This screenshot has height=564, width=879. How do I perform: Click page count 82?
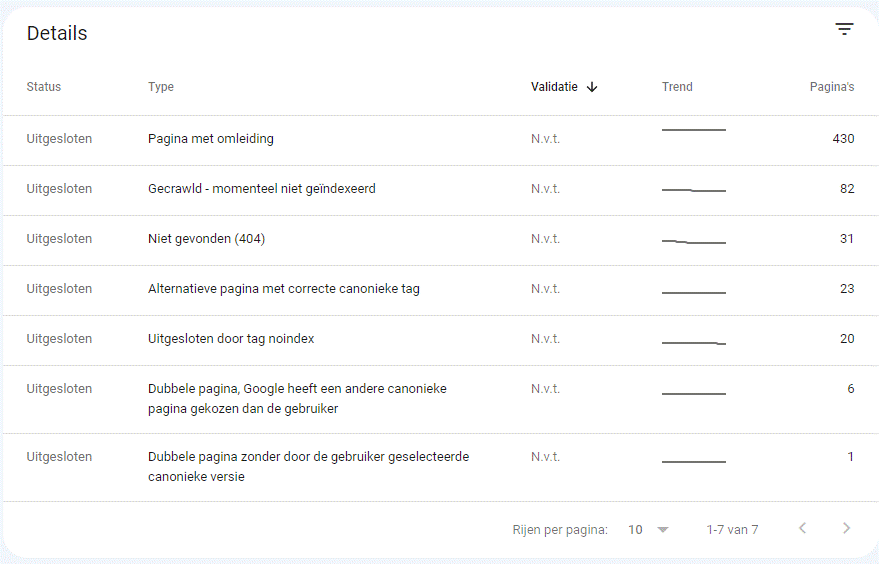click(847, 189)
